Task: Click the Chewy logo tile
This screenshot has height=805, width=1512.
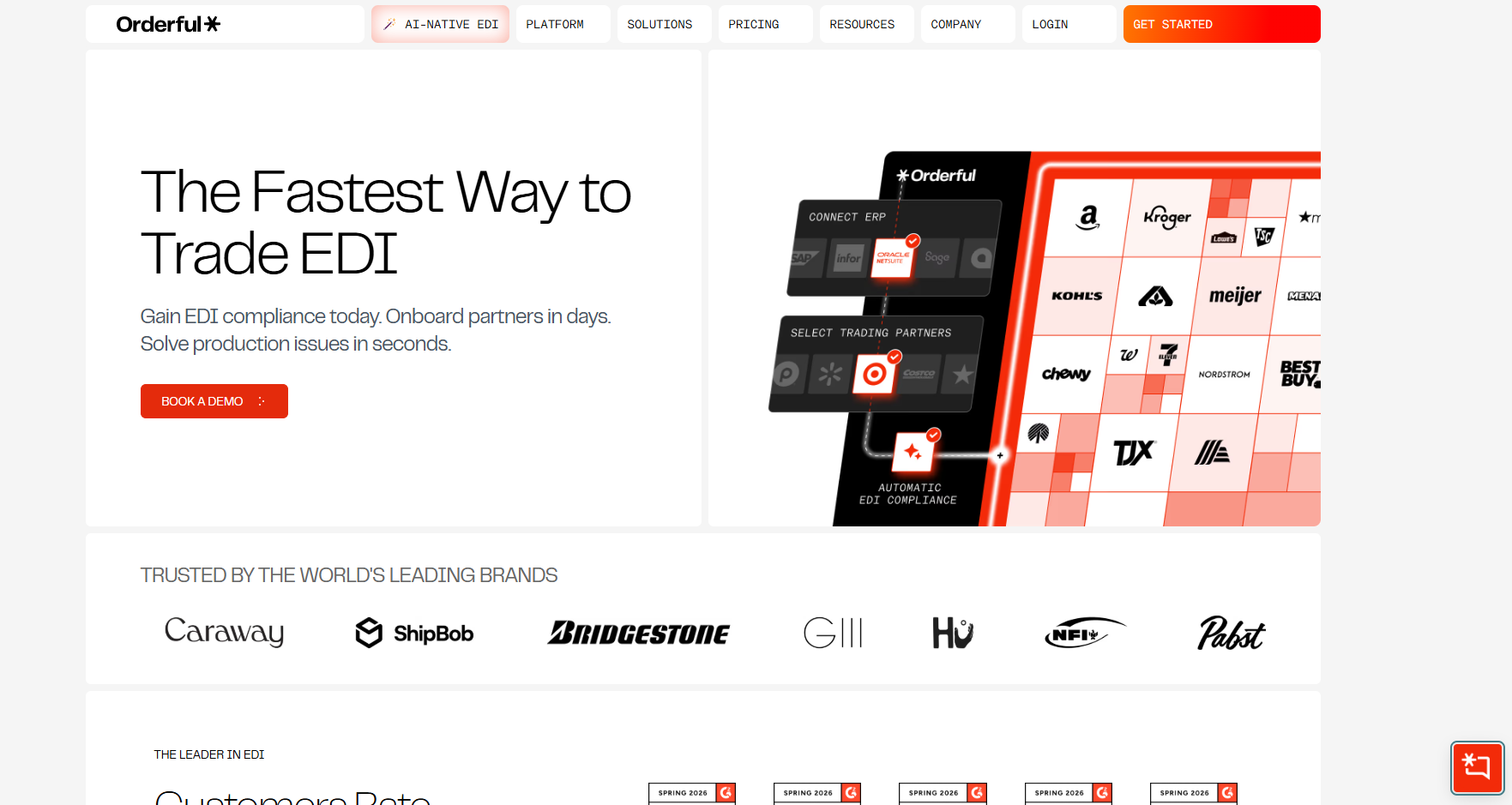Action: point(1066,374)
